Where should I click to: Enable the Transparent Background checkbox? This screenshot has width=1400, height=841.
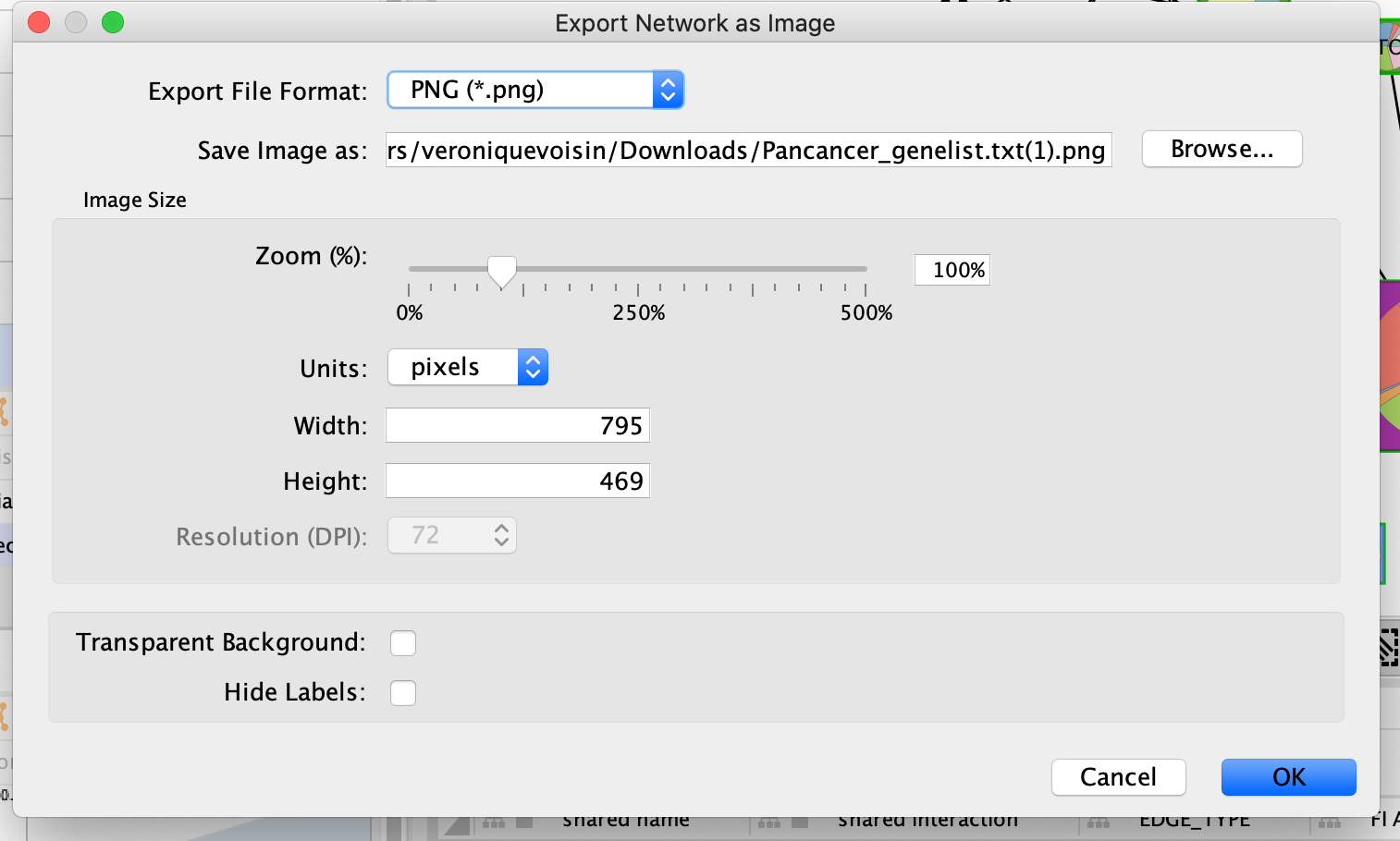[403, 643]
